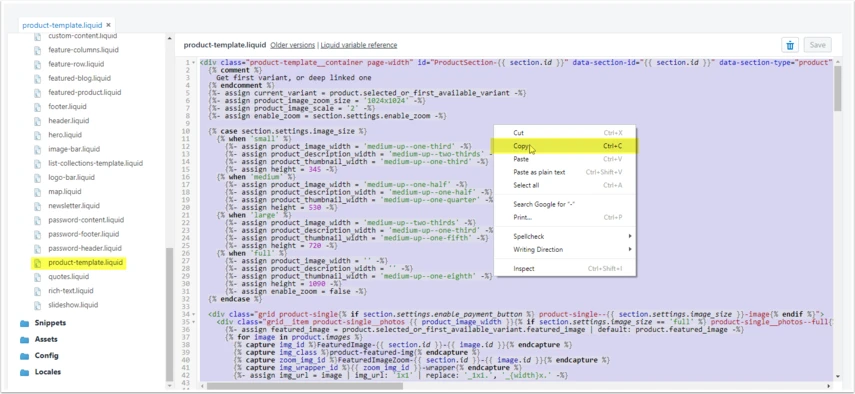Click the Save button

coord(817,45)
